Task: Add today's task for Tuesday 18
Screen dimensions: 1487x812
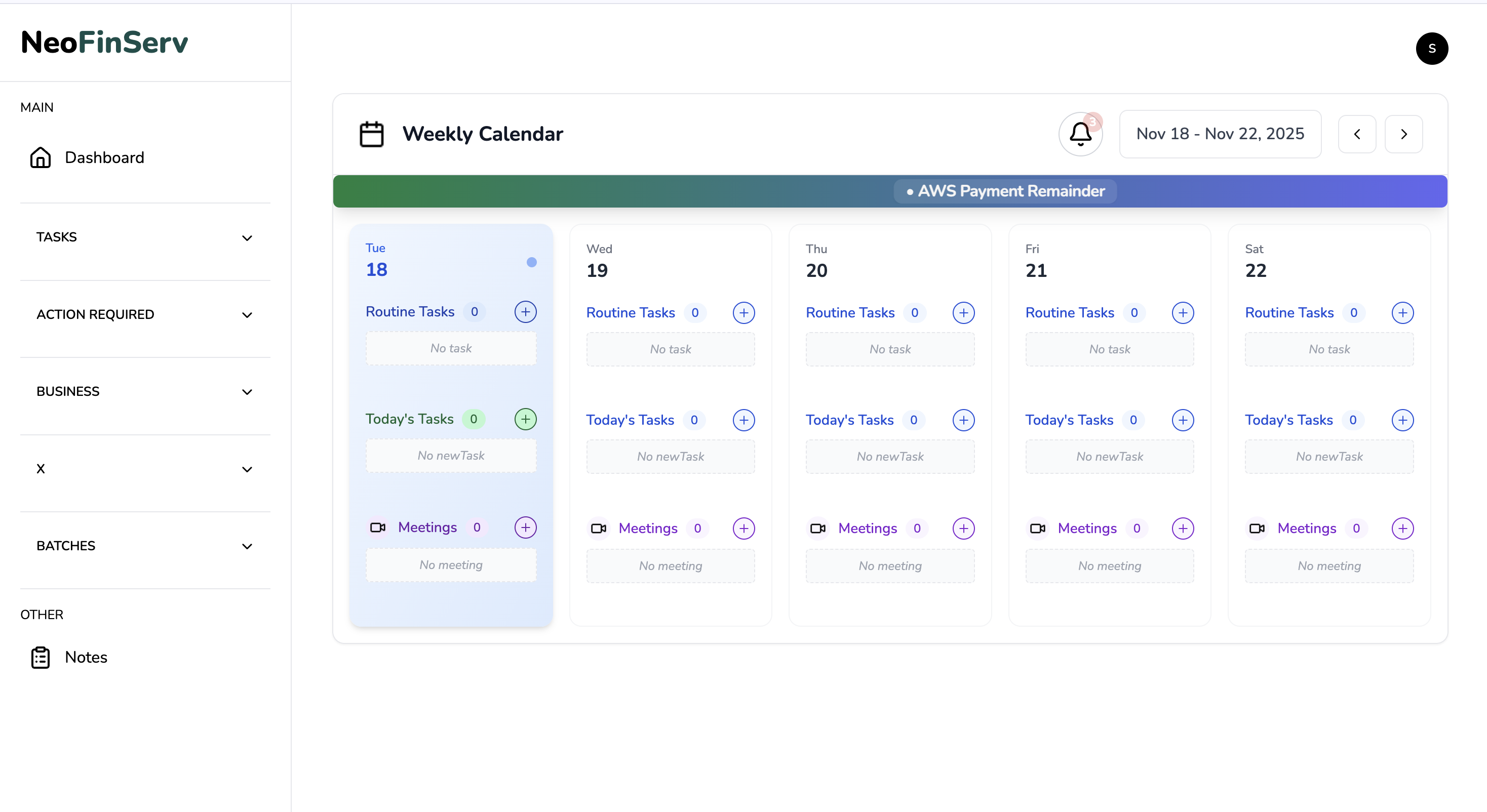Action: (525, 419)
